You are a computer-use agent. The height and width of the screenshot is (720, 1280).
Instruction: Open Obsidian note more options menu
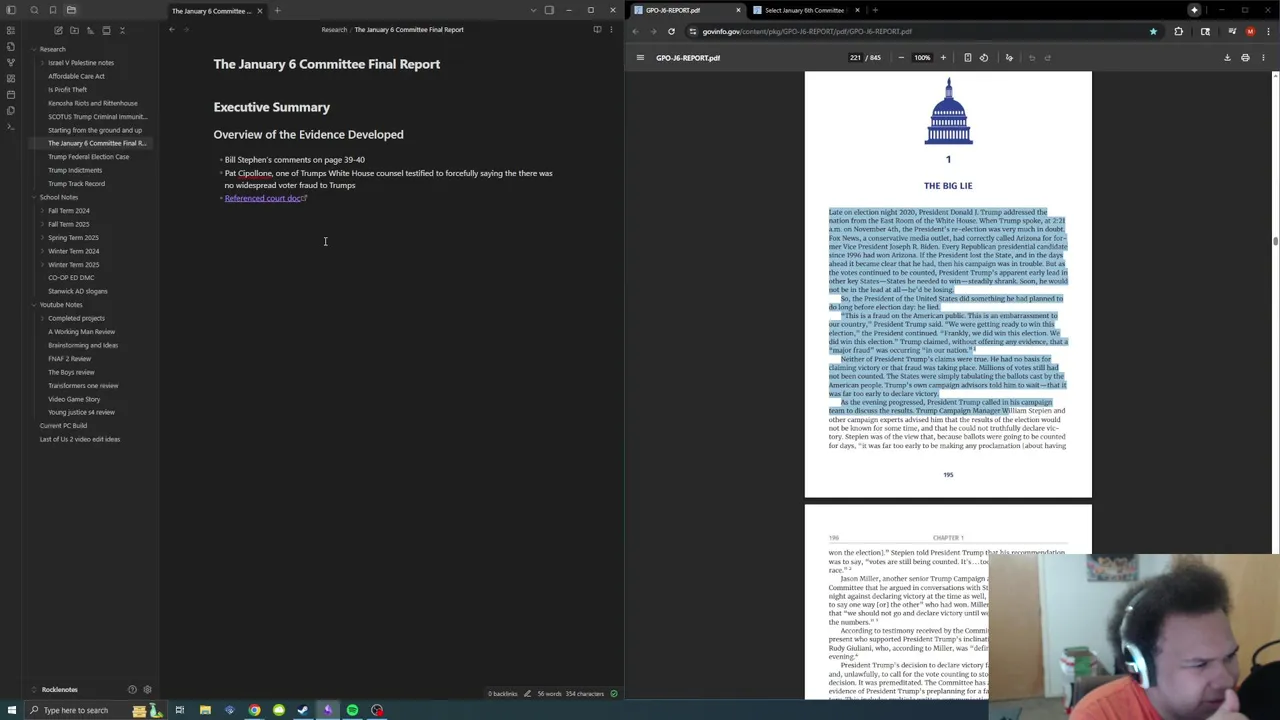point(613,29)
